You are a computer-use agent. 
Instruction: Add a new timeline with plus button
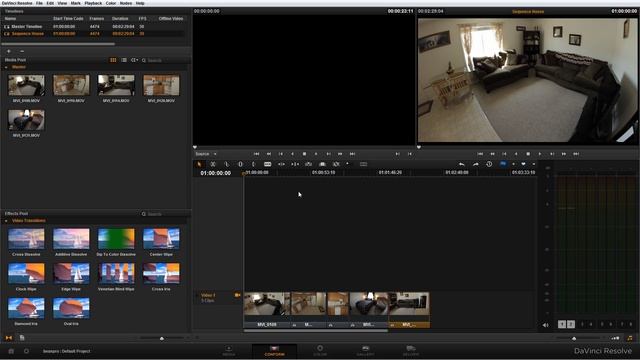coord(9,51)
